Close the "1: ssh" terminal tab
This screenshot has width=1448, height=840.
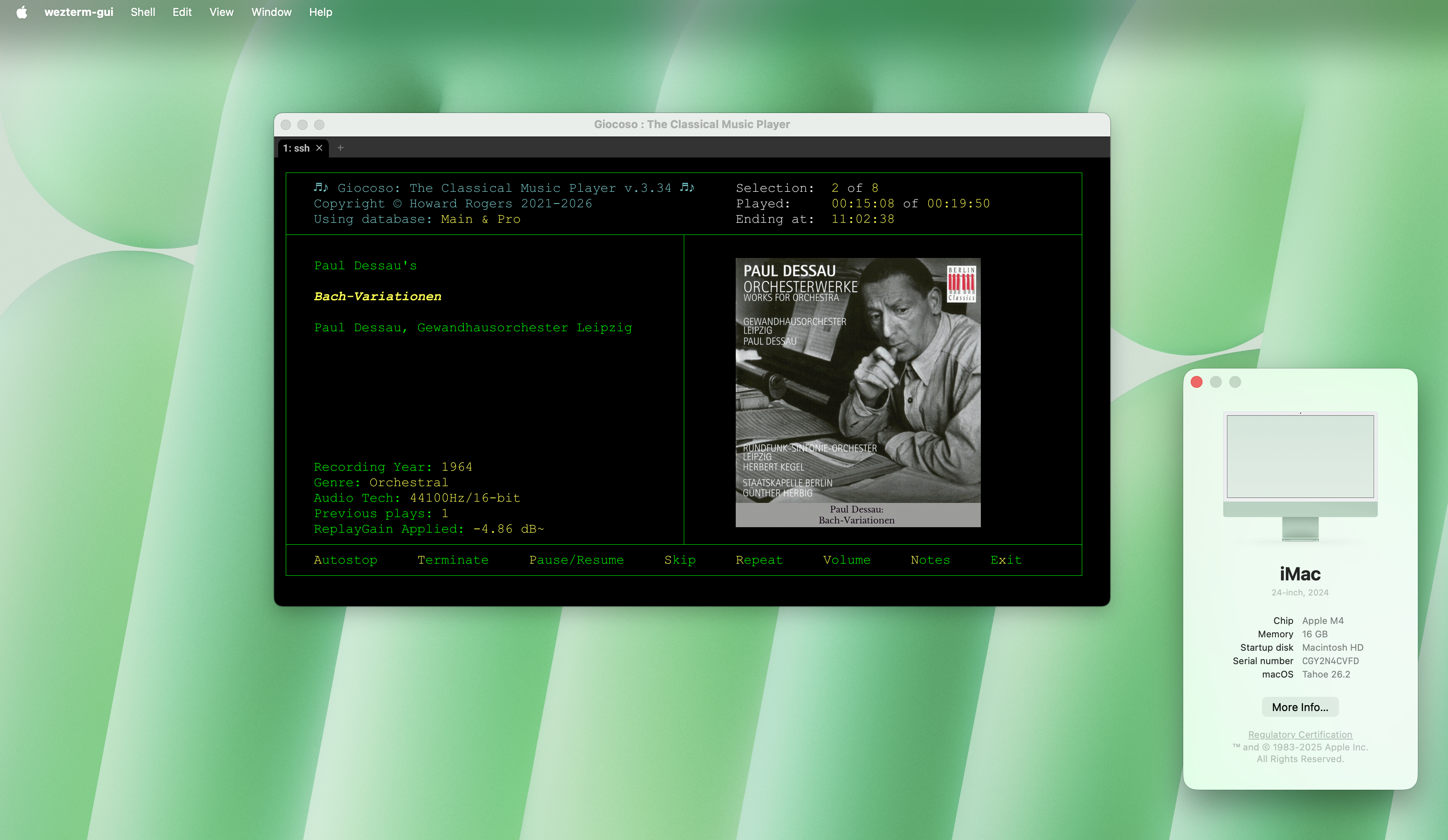tap(320, 147)
